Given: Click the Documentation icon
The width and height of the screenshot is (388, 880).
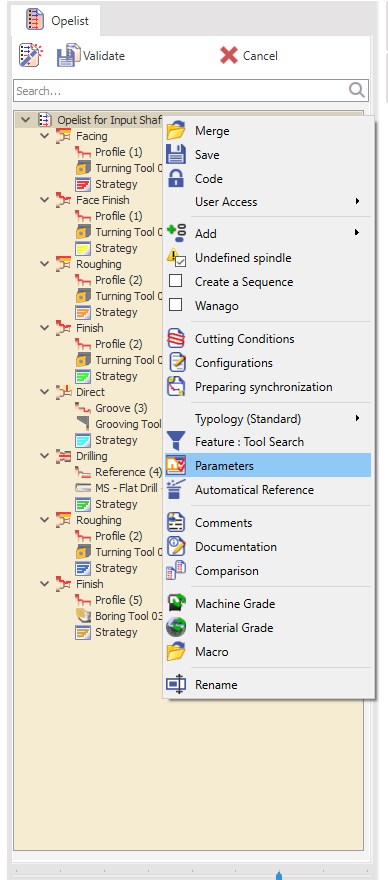Looking at the screenshot, I should (x=176, y=547).
